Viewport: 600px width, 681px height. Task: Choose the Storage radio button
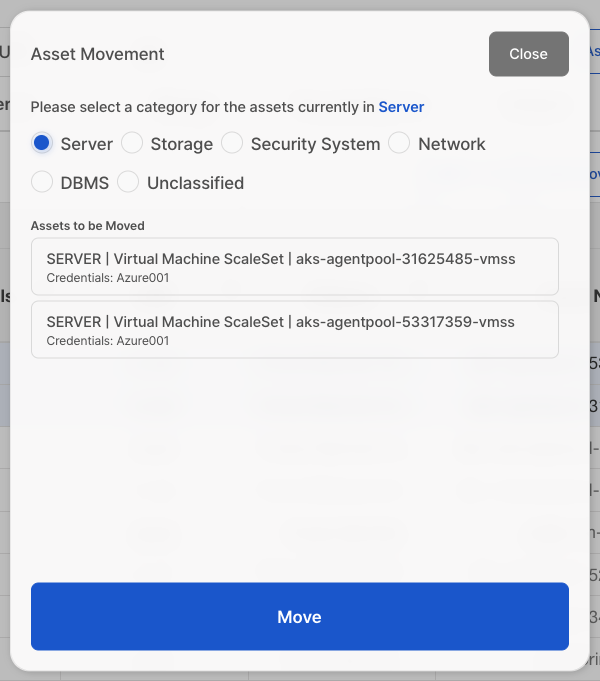[132, 143]
